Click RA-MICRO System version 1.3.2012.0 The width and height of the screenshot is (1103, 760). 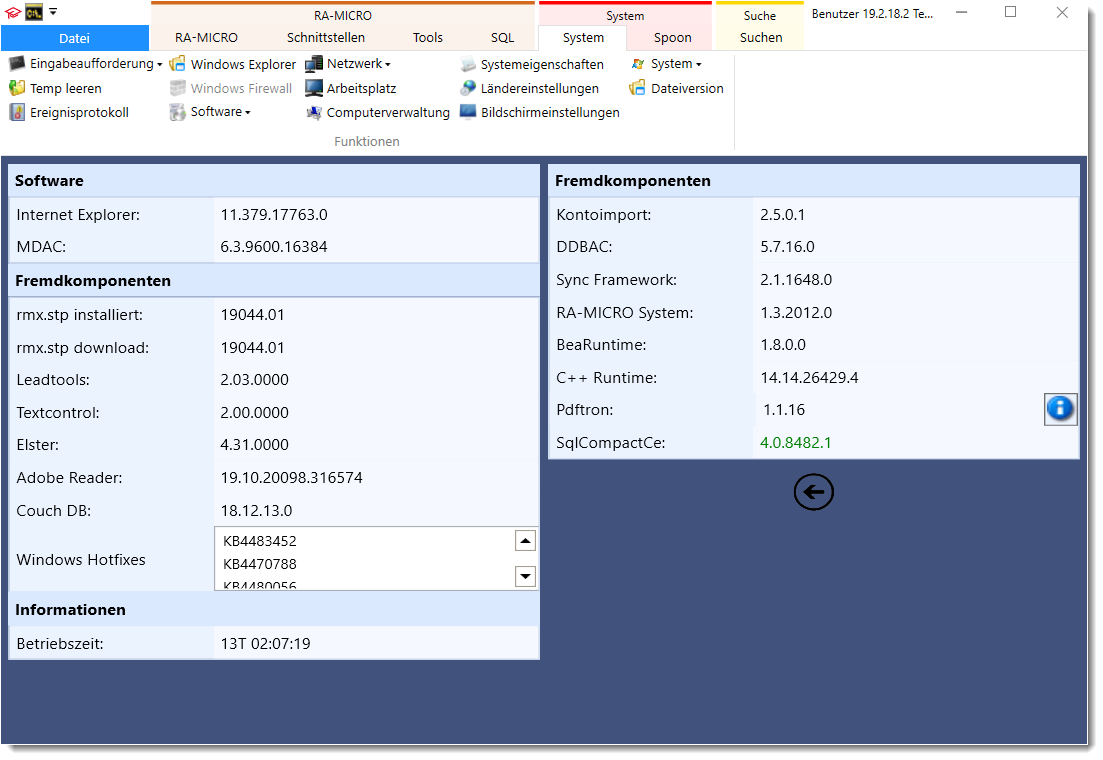pyautogui.click(x=796, y=312)
